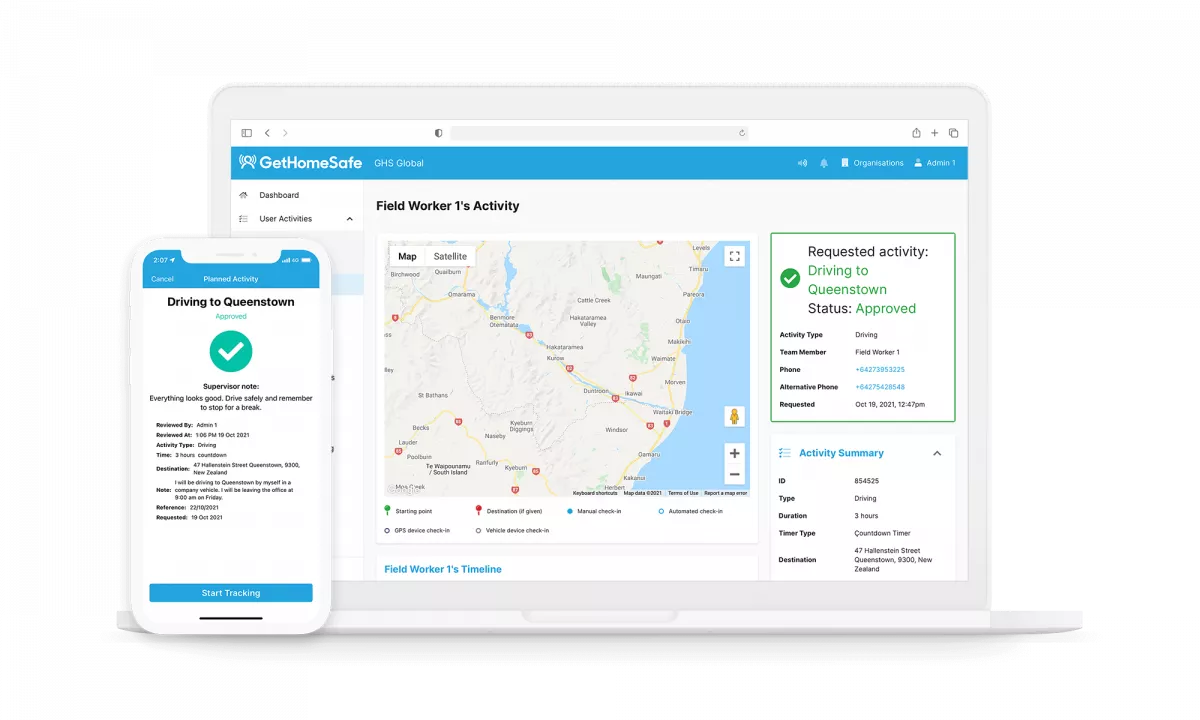The image size is (1200, 720).
Task: Select the Map view type
Action: pyautogui.click(x=407, y=256)
